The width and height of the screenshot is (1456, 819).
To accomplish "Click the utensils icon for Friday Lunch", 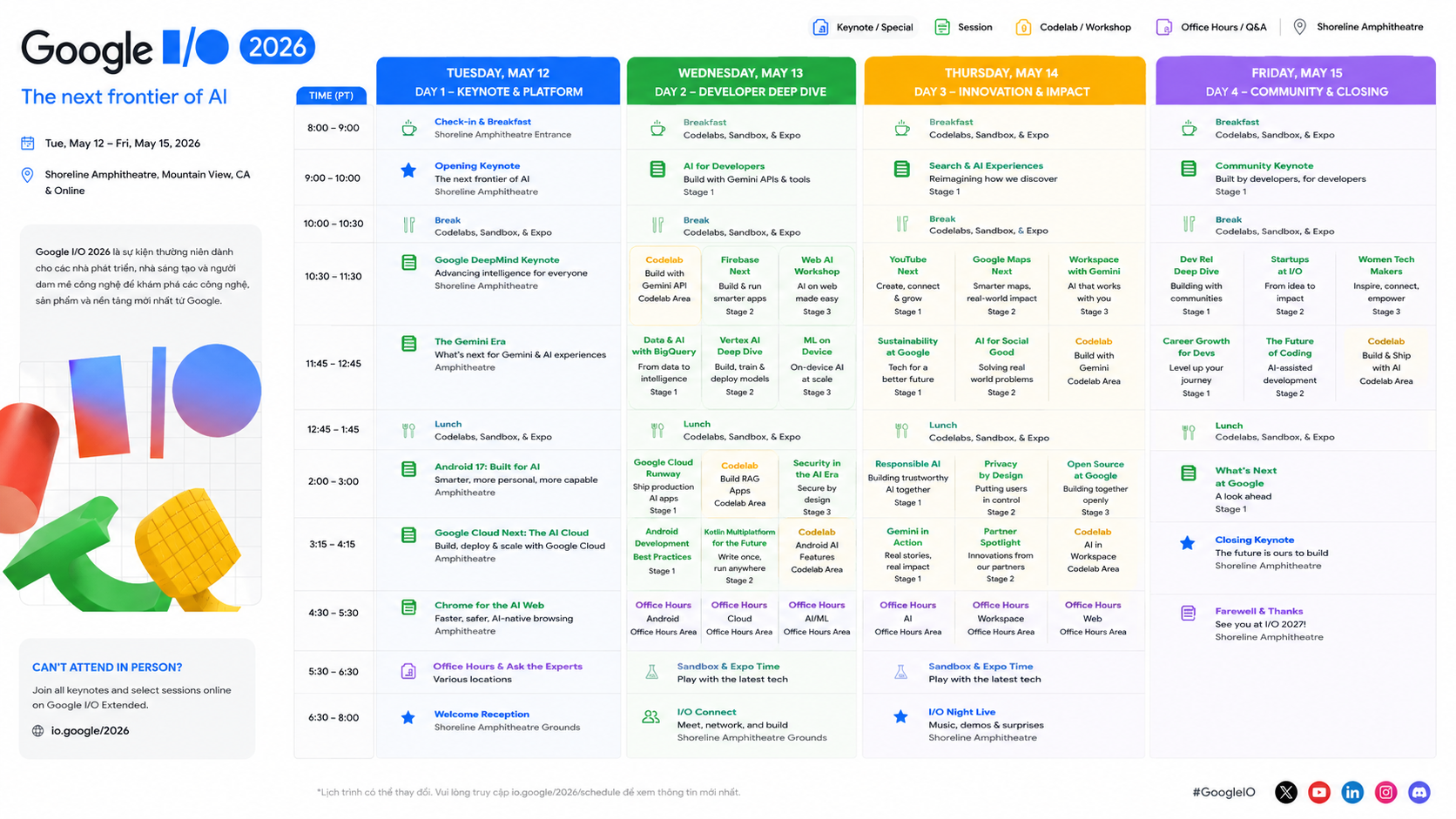I will [x=1189, y=432].
